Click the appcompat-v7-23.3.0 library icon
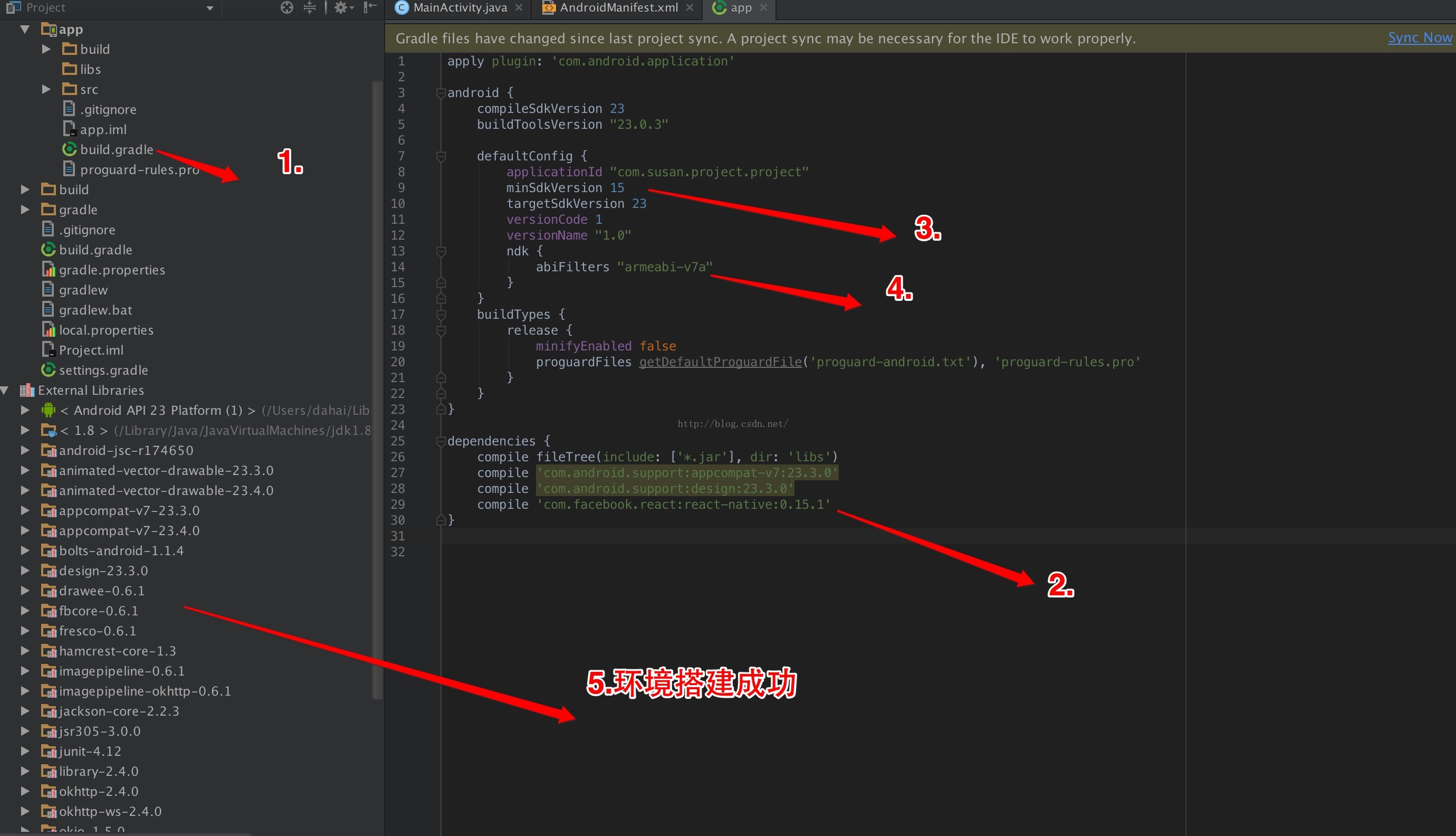1456x836 pixels. tap(49, 511)
